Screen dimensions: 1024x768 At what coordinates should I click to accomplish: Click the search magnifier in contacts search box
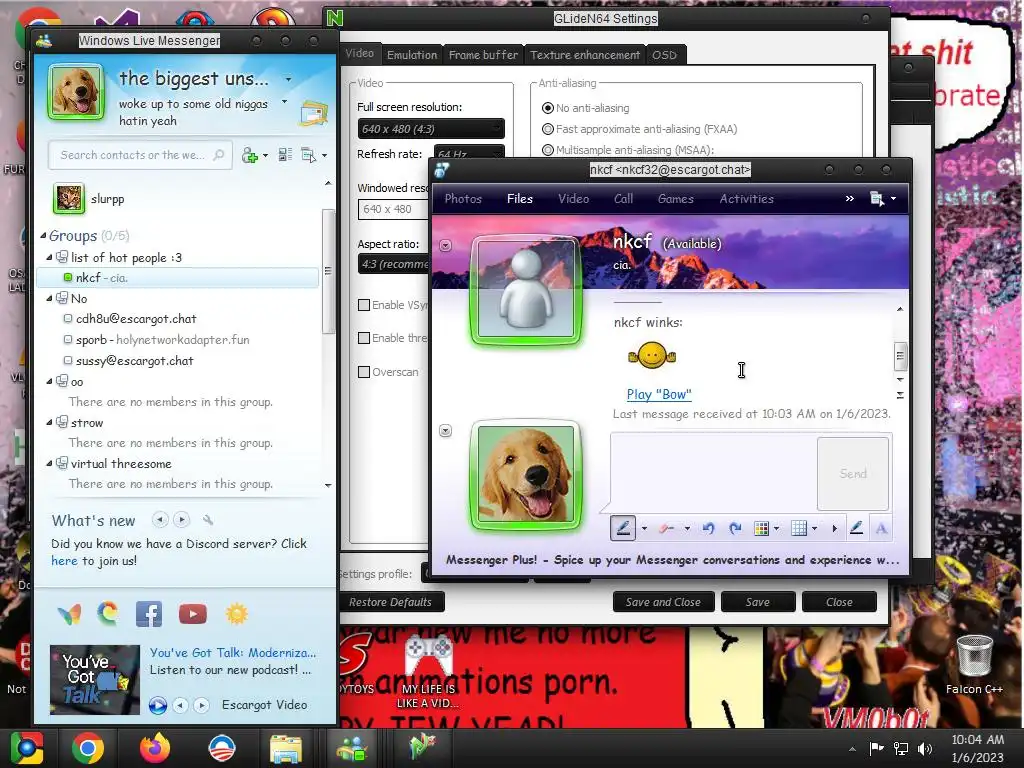tap(219, 155)
